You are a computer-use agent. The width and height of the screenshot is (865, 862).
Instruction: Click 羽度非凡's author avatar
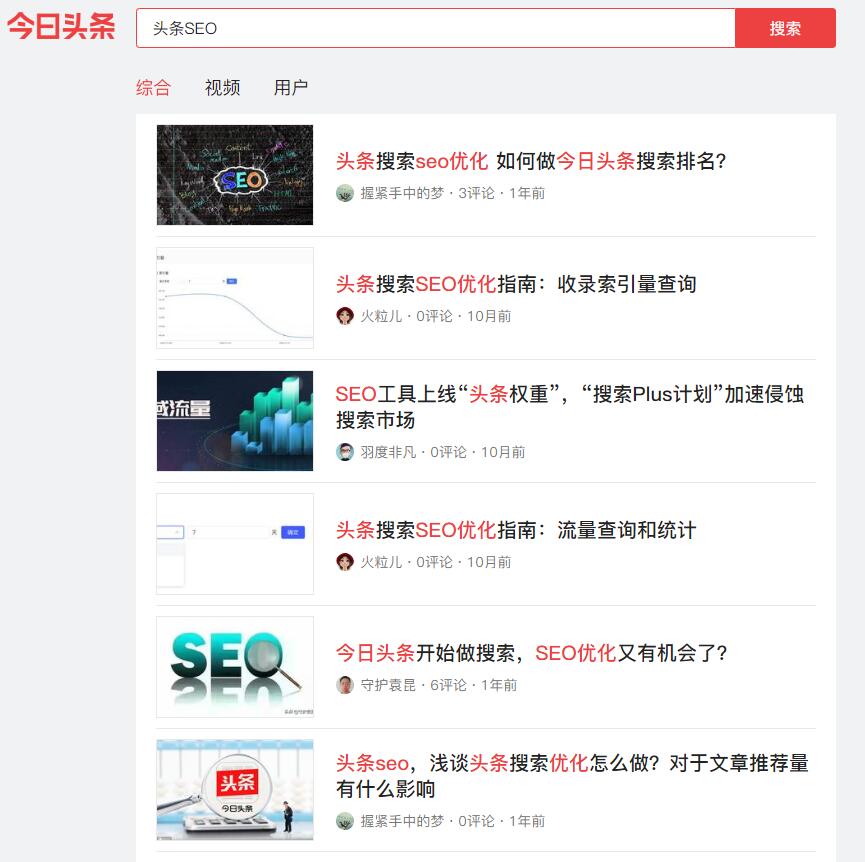[x=344, y=452]
